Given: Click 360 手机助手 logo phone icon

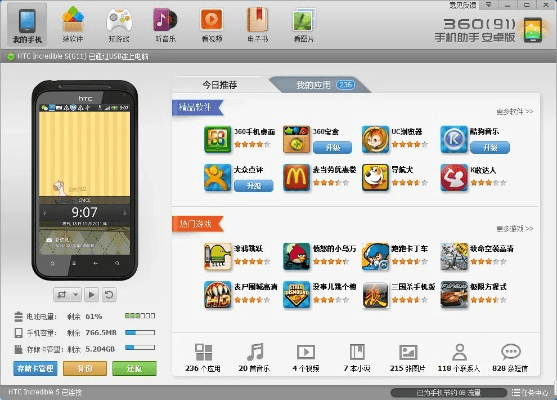Looking at the screenshot, I should click(532, 30).
